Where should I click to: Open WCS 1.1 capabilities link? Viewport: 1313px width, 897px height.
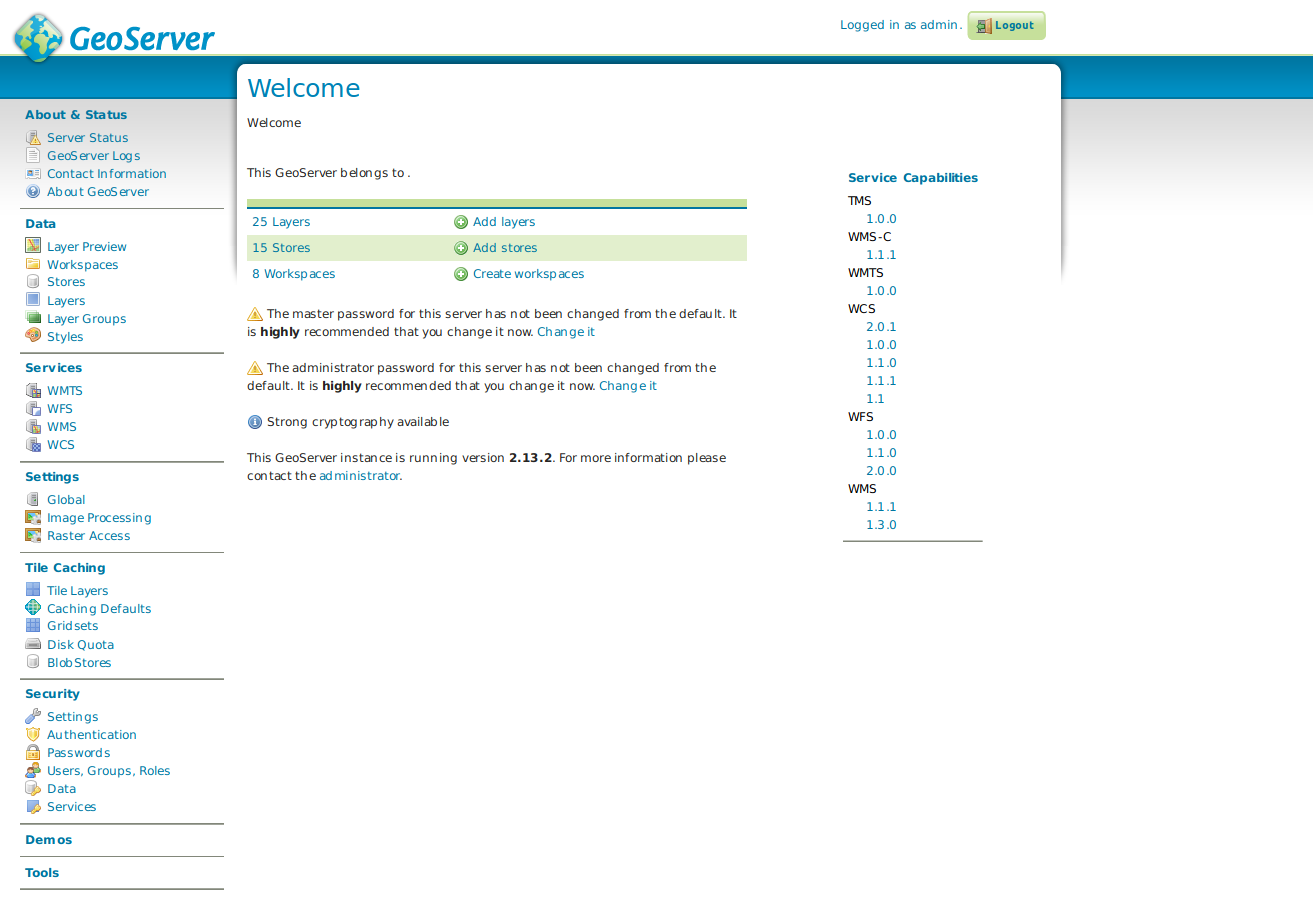point(875,399)
